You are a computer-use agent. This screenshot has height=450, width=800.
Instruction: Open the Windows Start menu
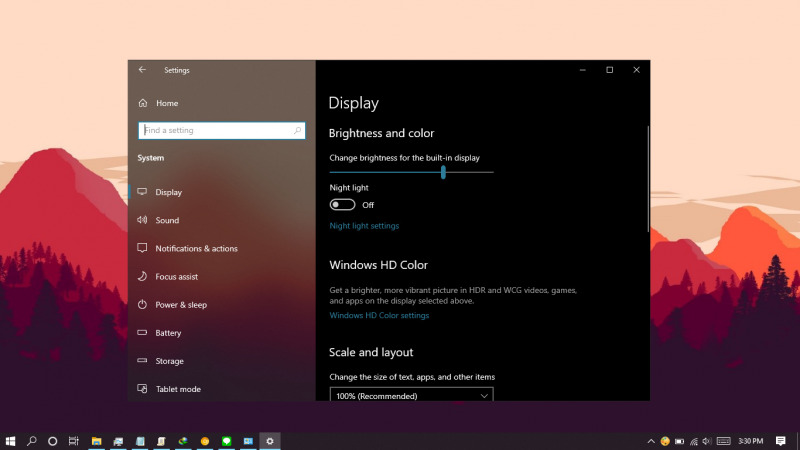tap(11, 440)
